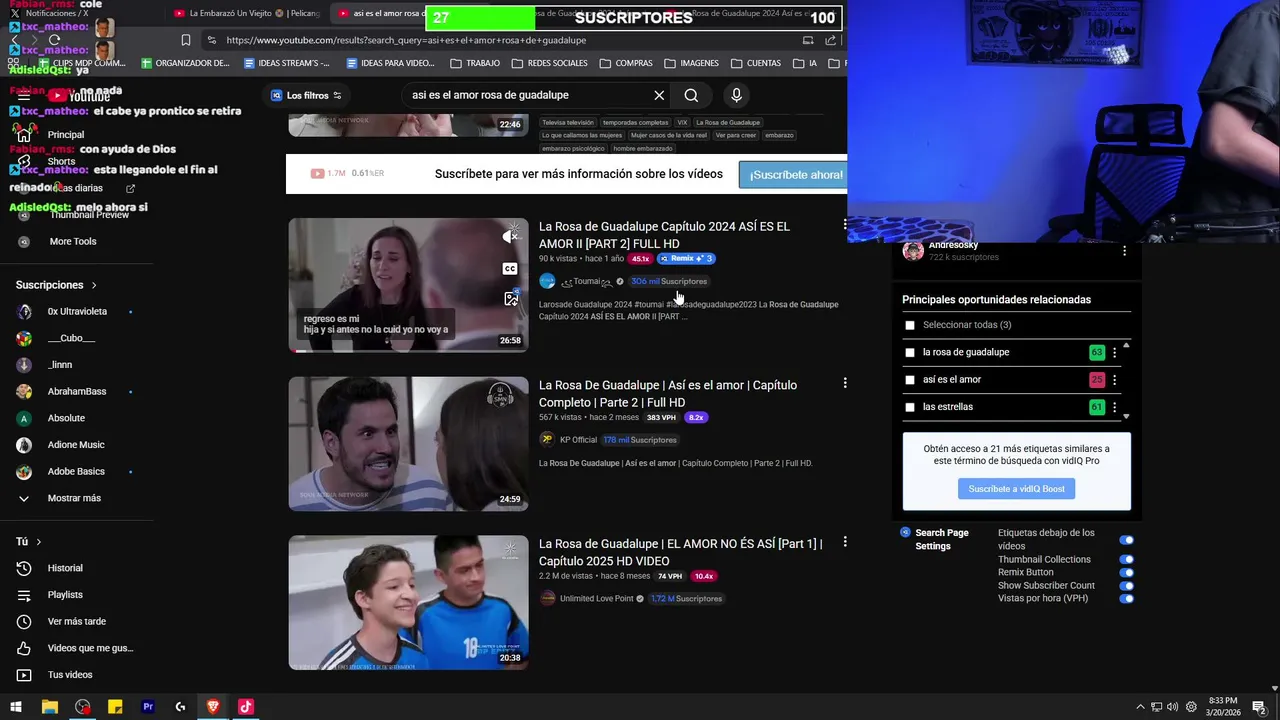This screenshot has width=1280, height=720.
Task: Open 'Capítulo Completo | Parte 2' video title
Action: tap(668, 394)
